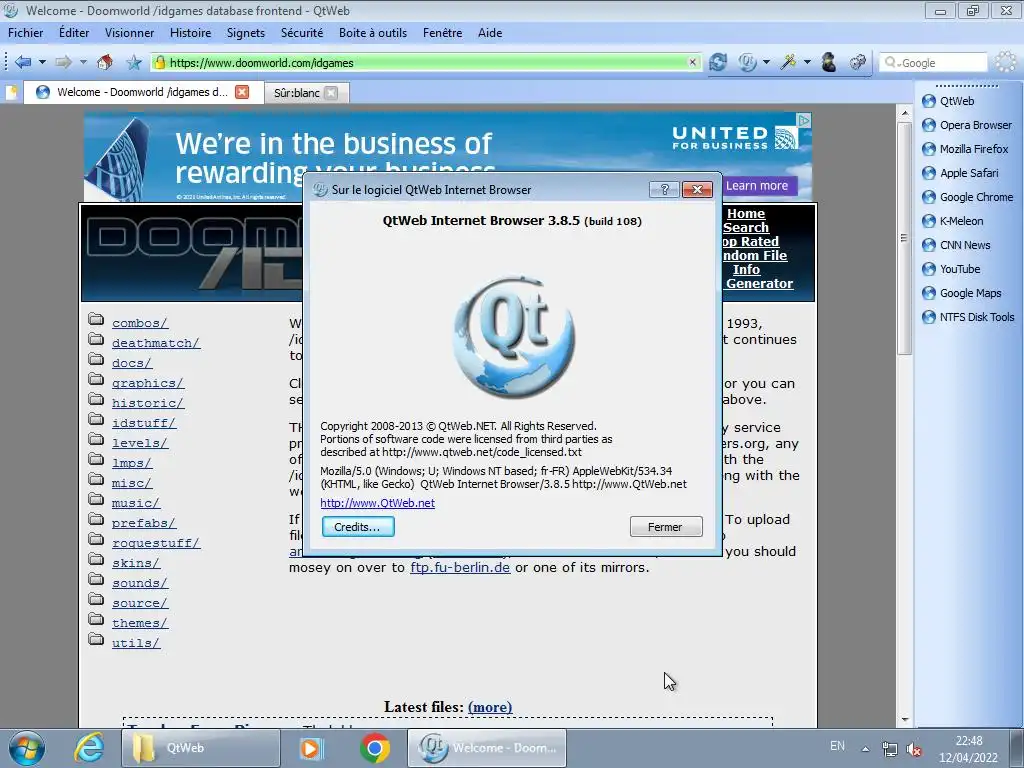This screenshot has height=768, width=1024.
Task: Open the media player taskbar icon
Action: pos(312,748)
